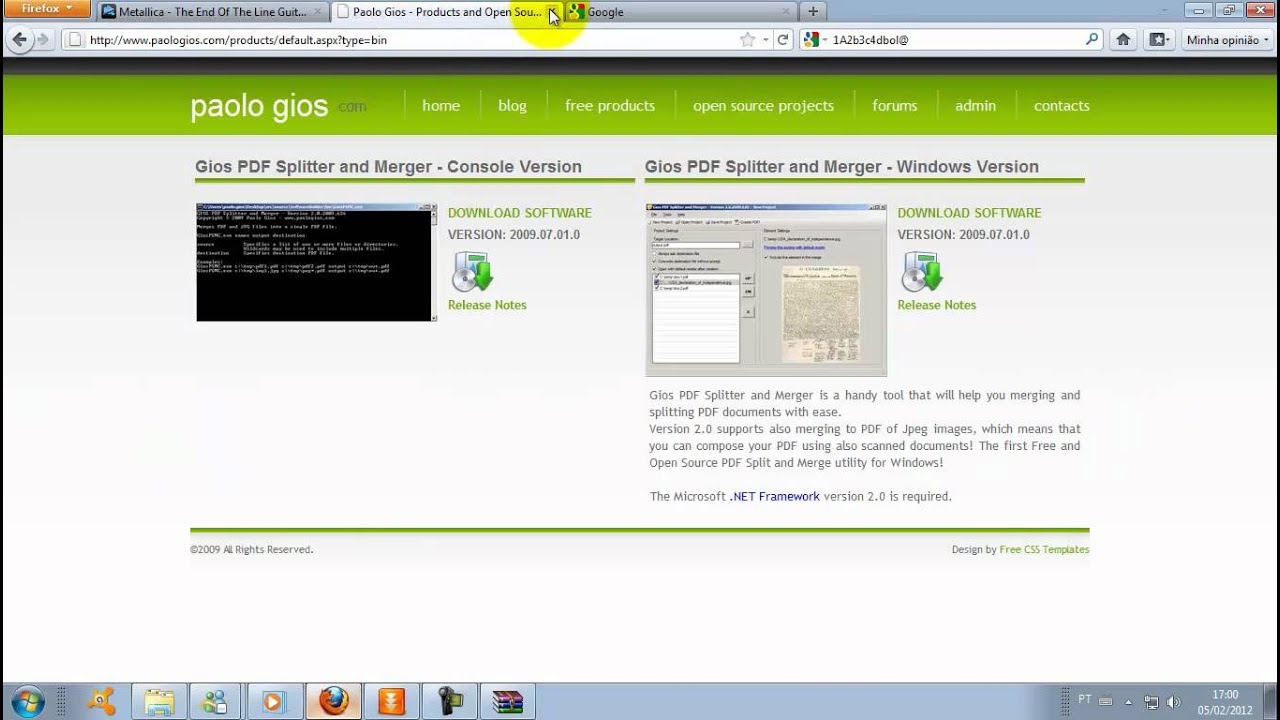
Task: Close the Paolo Gios tab
Action: click(x=552, y=12)
